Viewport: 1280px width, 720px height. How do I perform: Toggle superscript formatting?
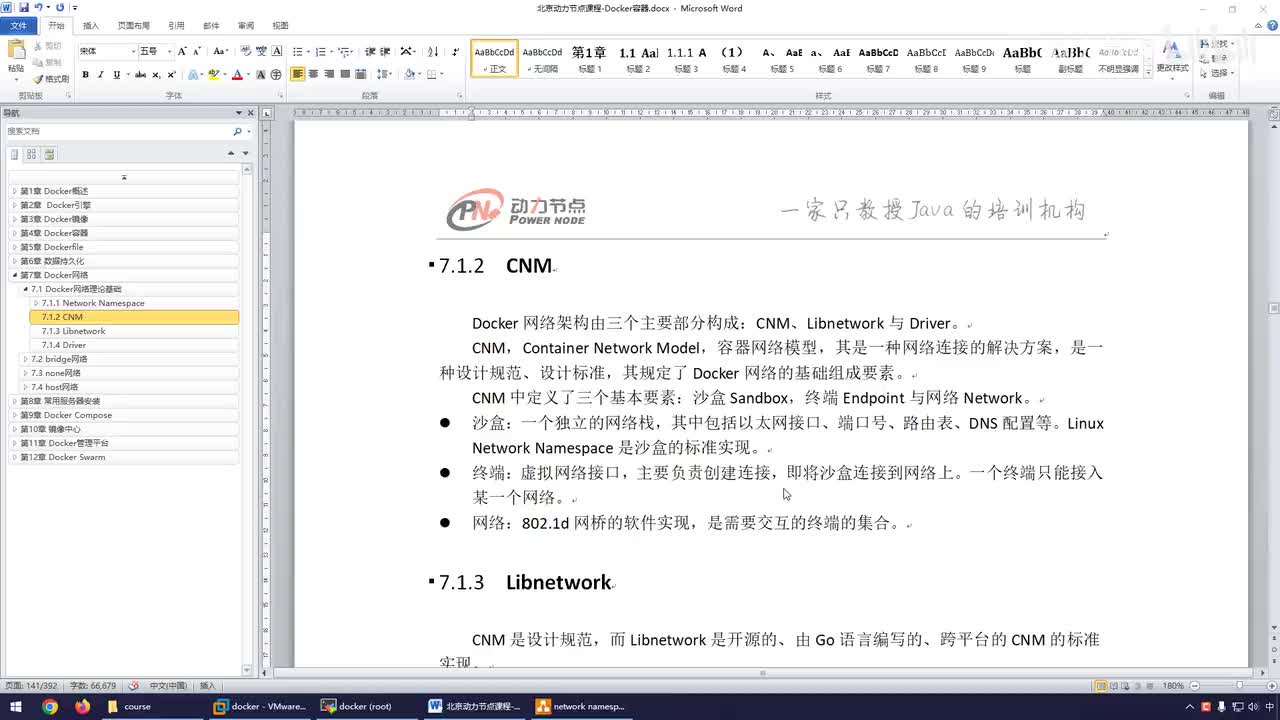tap(172, 75)
